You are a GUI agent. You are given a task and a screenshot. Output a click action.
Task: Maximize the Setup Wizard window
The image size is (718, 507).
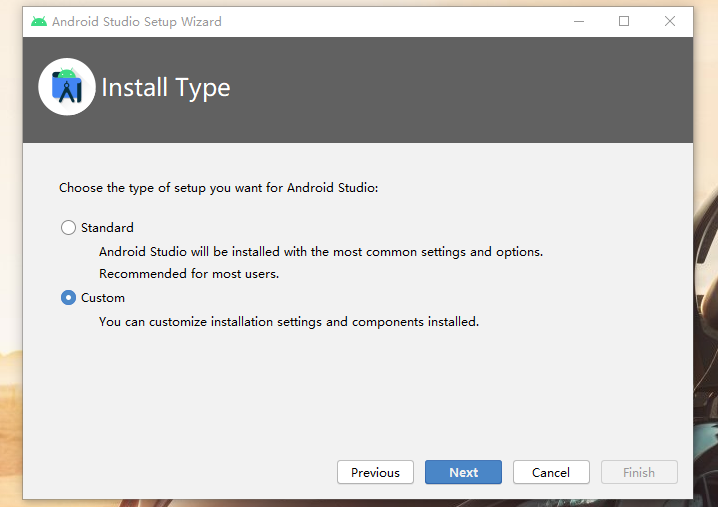[x=624, y=22]
